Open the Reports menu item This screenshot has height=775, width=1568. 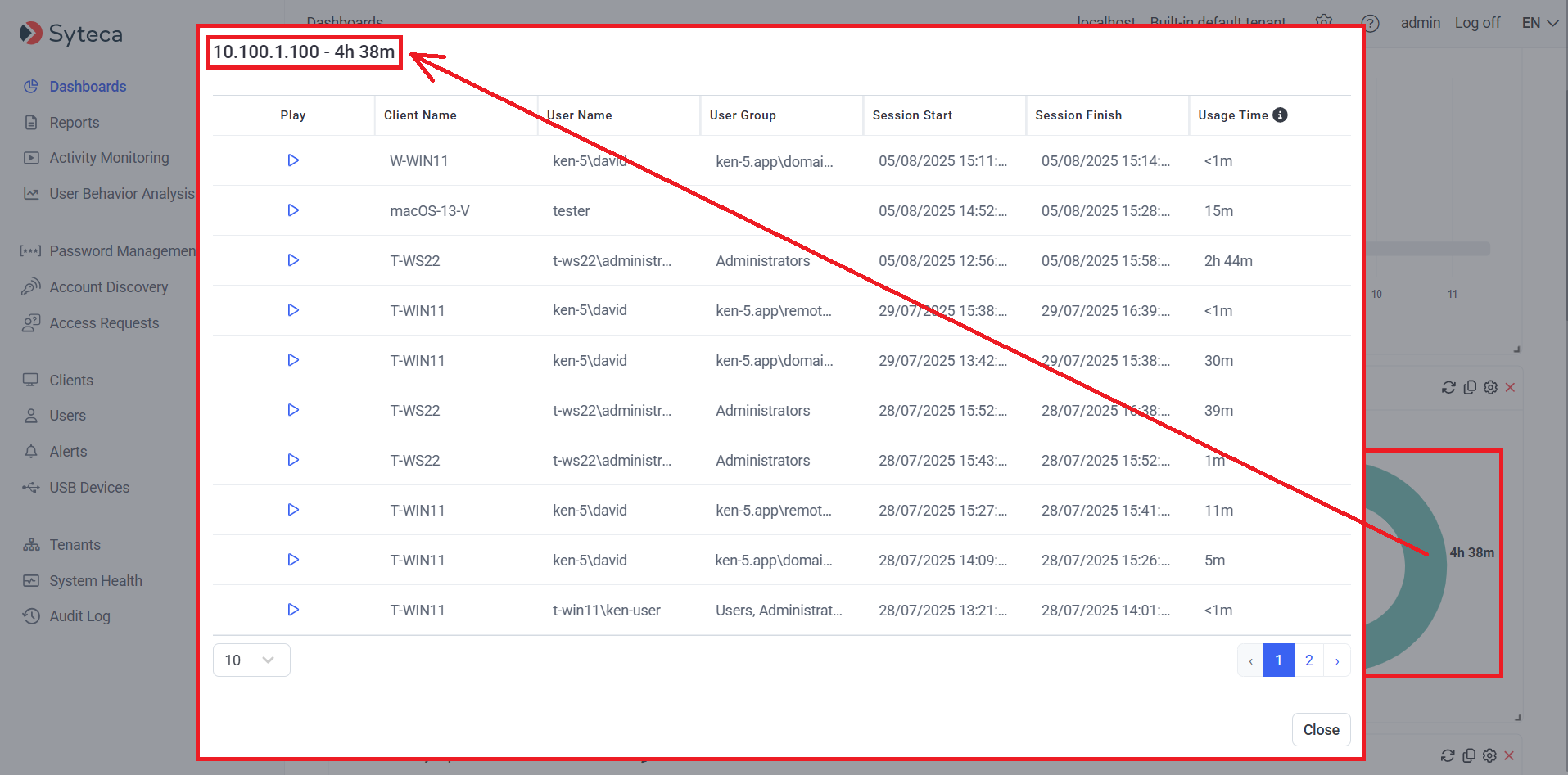(x=74, y=123)
